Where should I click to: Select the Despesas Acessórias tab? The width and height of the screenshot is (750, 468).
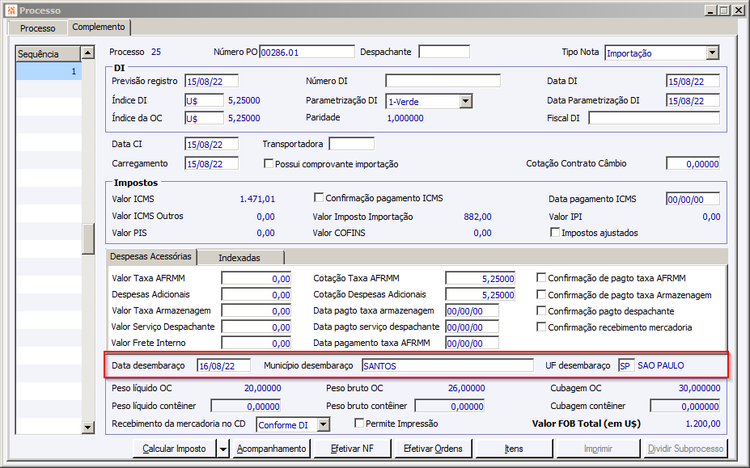pos(151,257)
